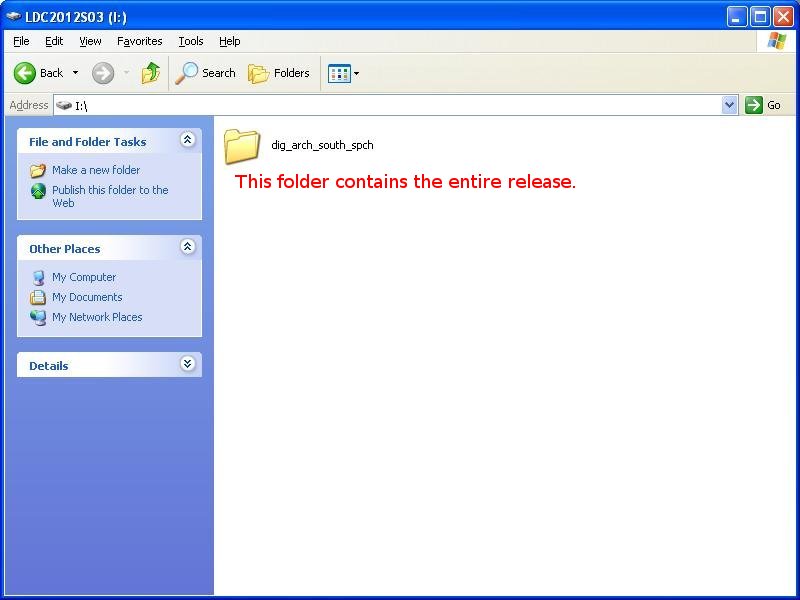Open the Search pane

[205, 73]
